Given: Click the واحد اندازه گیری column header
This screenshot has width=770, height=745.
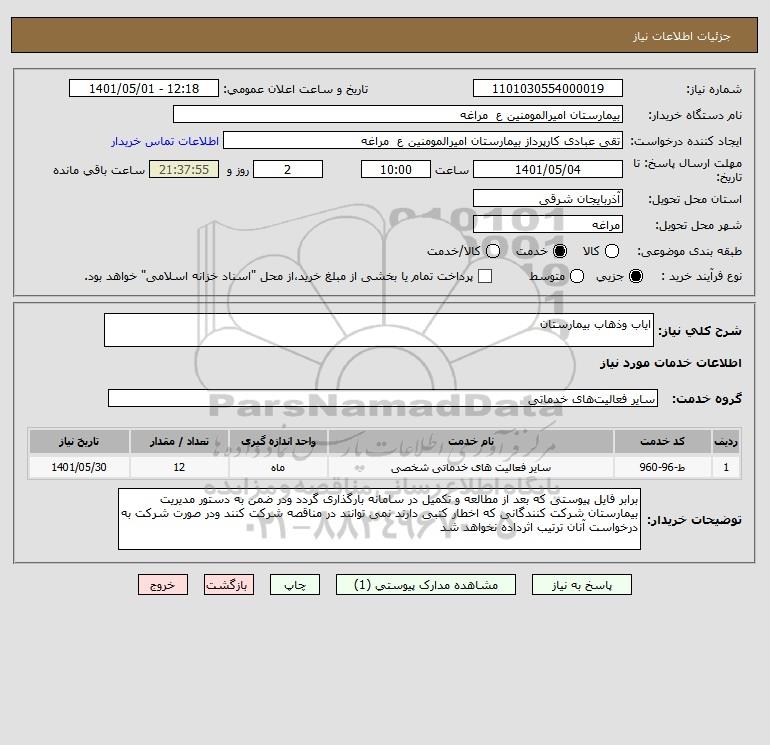Looking at the screenshot, I should pos(278,441).
